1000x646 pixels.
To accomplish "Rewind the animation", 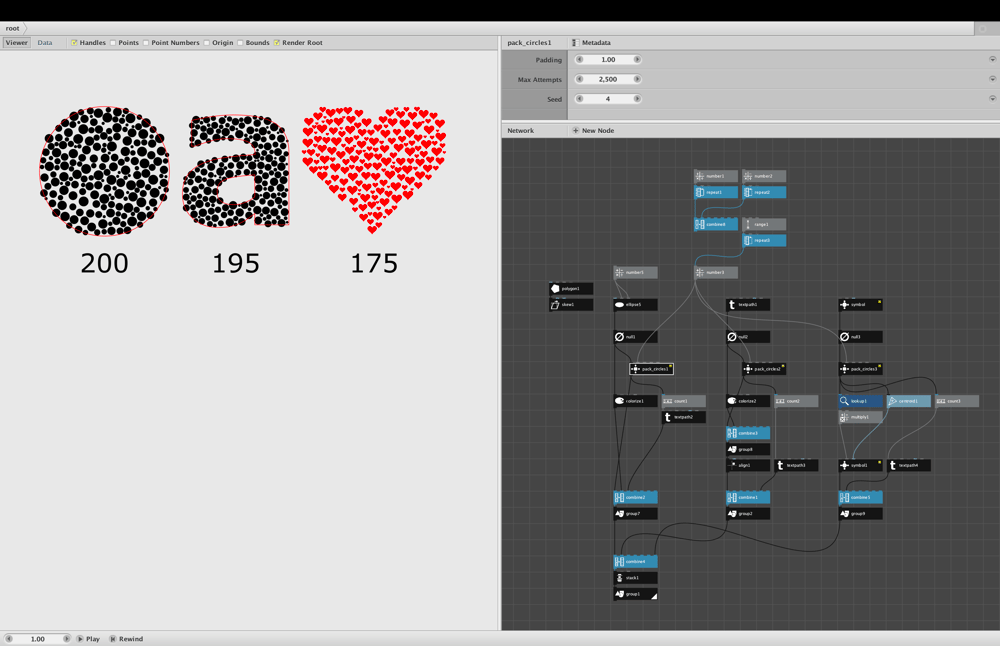I will tap(126, 638).
